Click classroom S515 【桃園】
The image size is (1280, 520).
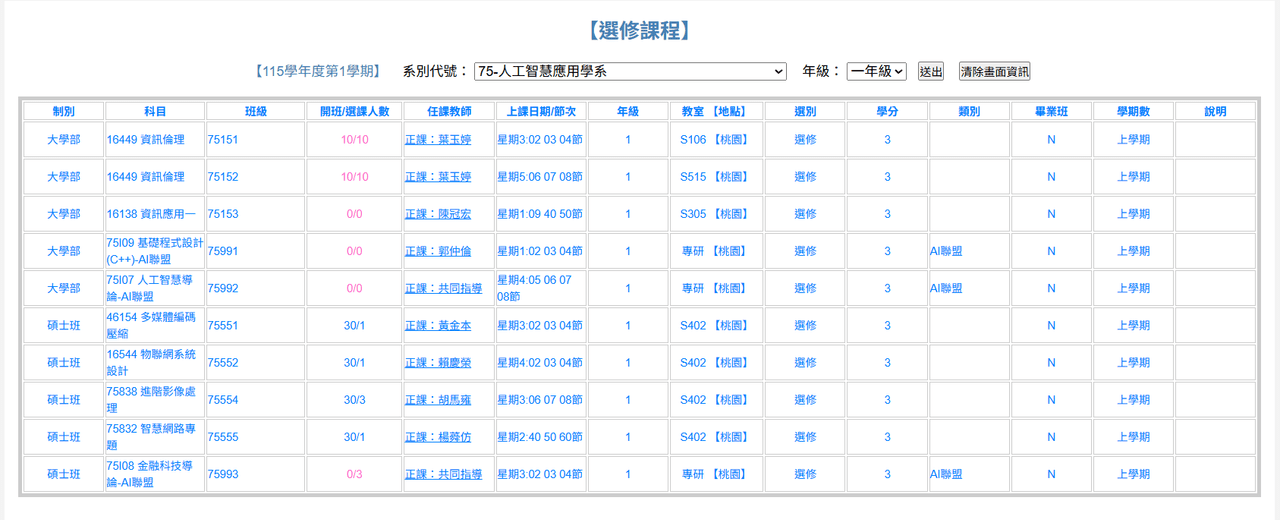tap(715, 177)
